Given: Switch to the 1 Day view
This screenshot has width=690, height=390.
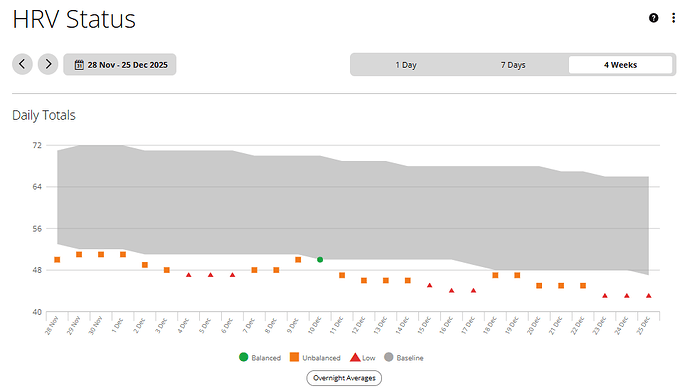Looking at the screenshot, I should pyautogui.click(x=406, y=65).
